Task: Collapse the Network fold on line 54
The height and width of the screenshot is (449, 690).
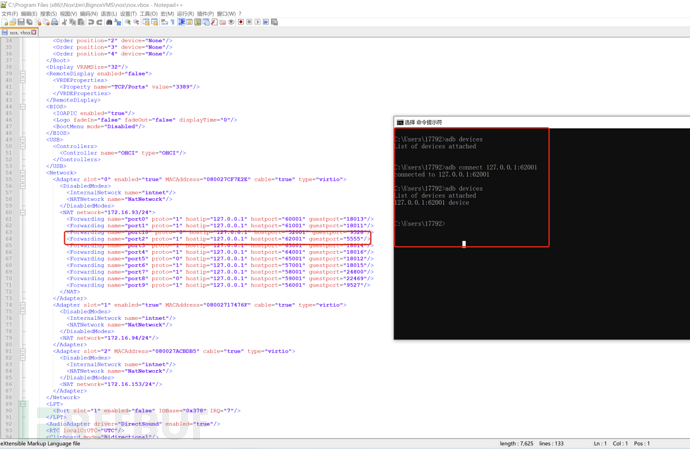Action: (x=23, y=173)
